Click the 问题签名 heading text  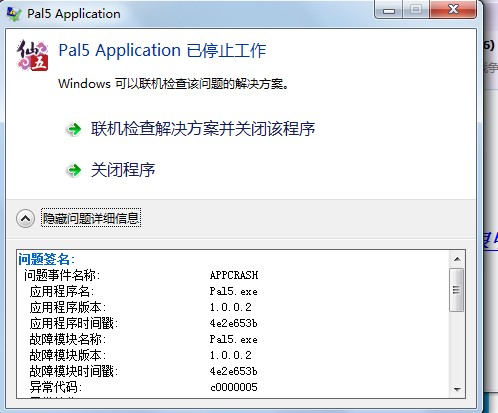(47, 259)
